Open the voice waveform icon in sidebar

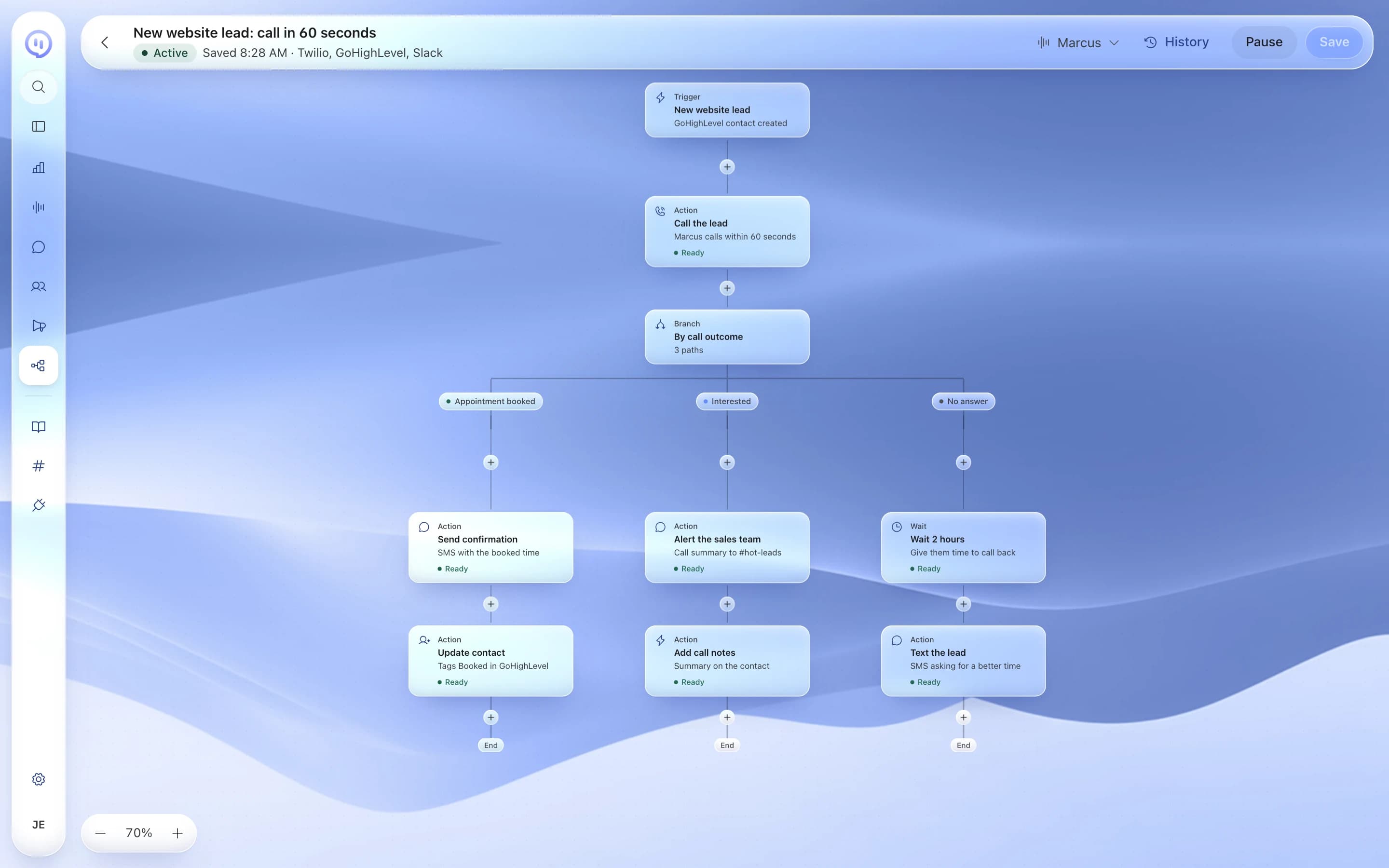pyautogui.click(x=39, y=207)
